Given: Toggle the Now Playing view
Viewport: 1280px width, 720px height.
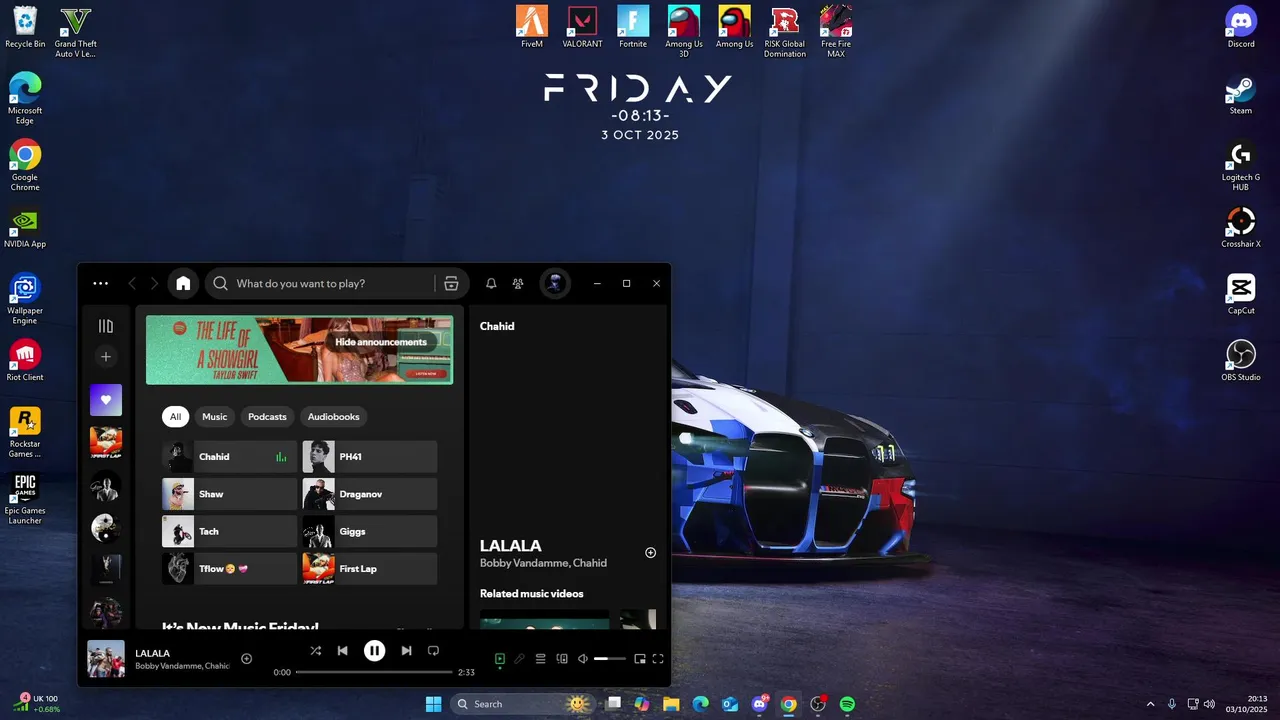Looking at the screenshot, I should click(500, 659).
